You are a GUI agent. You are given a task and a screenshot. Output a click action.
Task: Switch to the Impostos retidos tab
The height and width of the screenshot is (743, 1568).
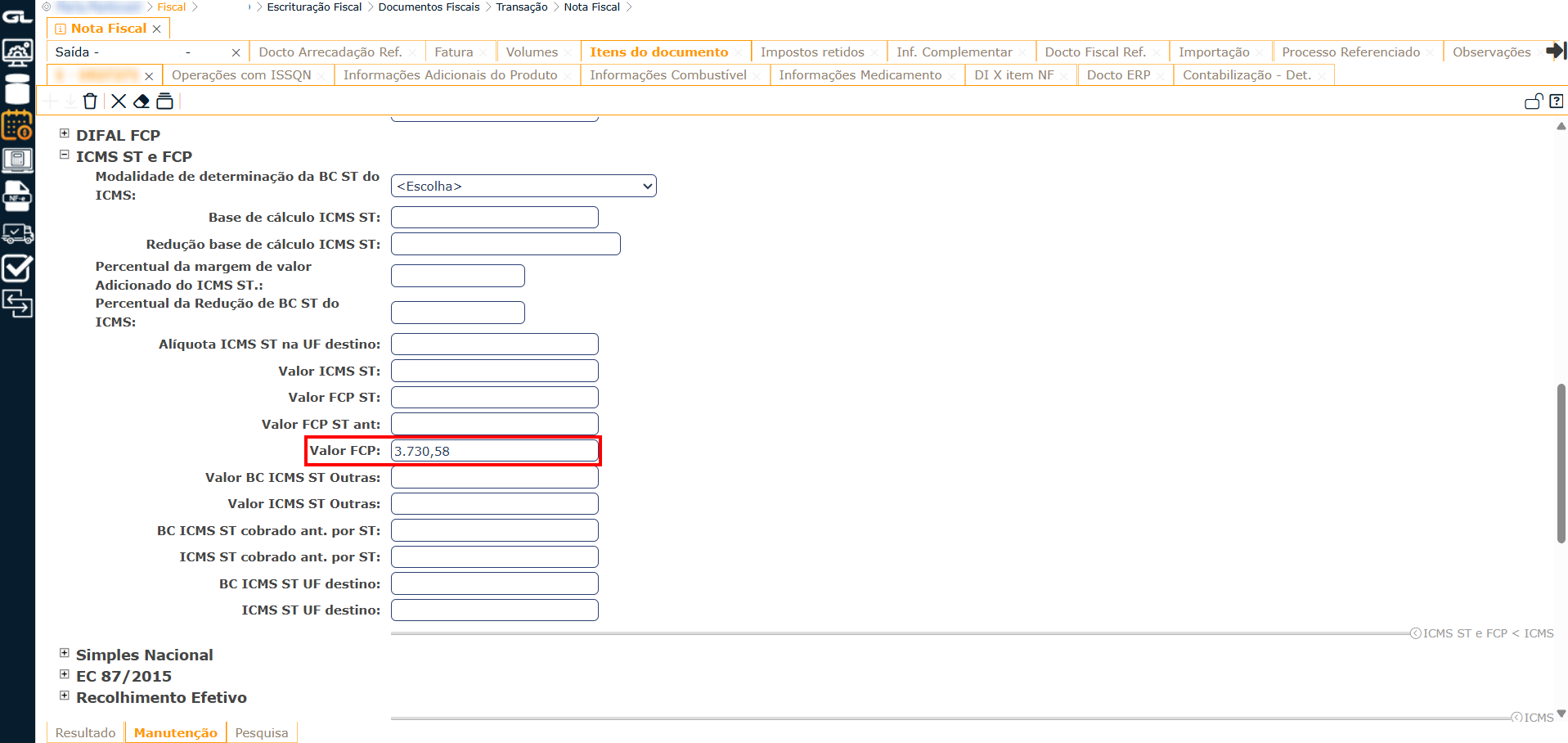pos(811,52)
